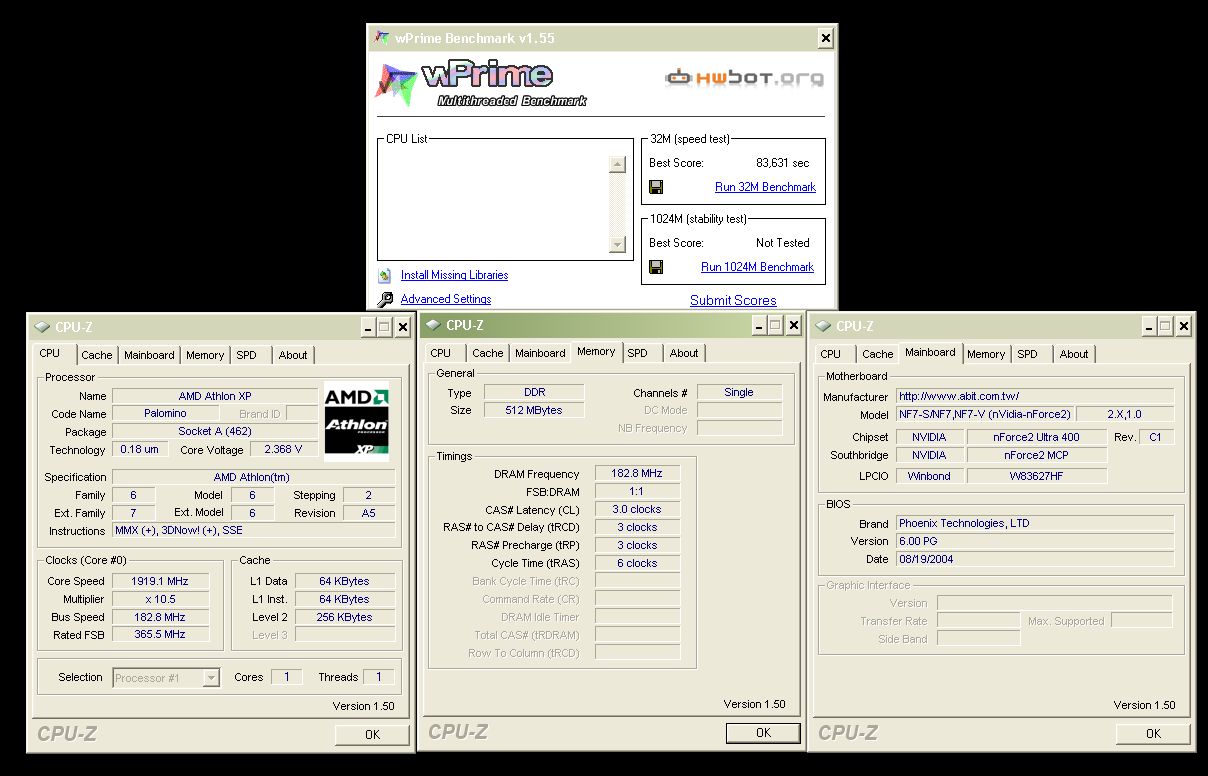
Task: Click the Chipset field nForce2 Ultra 400
Action: [x=1036, y=437]
